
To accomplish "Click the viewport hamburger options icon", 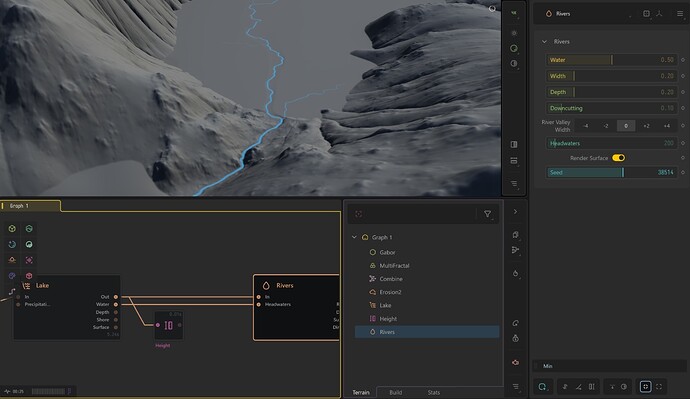I will 514,183.
